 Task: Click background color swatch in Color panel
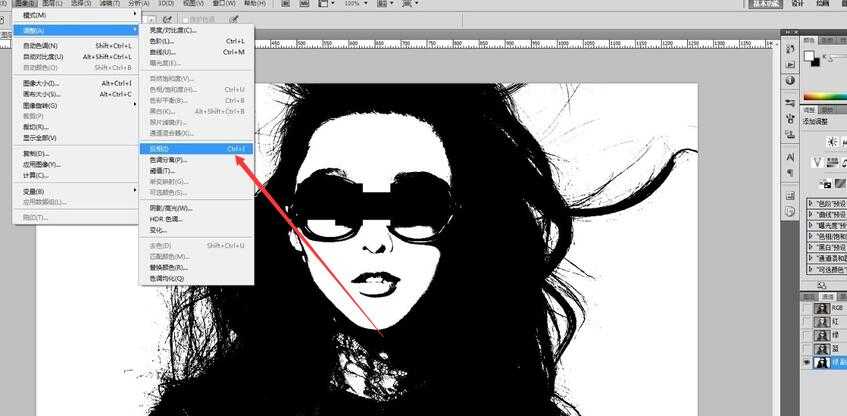coord(816,62)
